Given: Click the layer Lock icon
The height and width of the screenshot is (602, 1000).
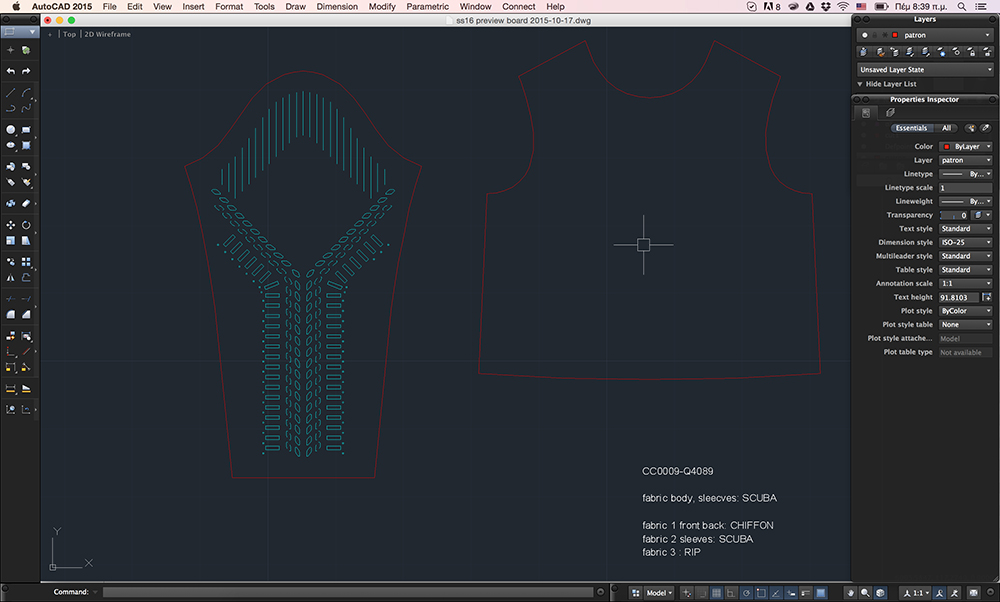Looking at the screenshot, I should click(971, 52).
